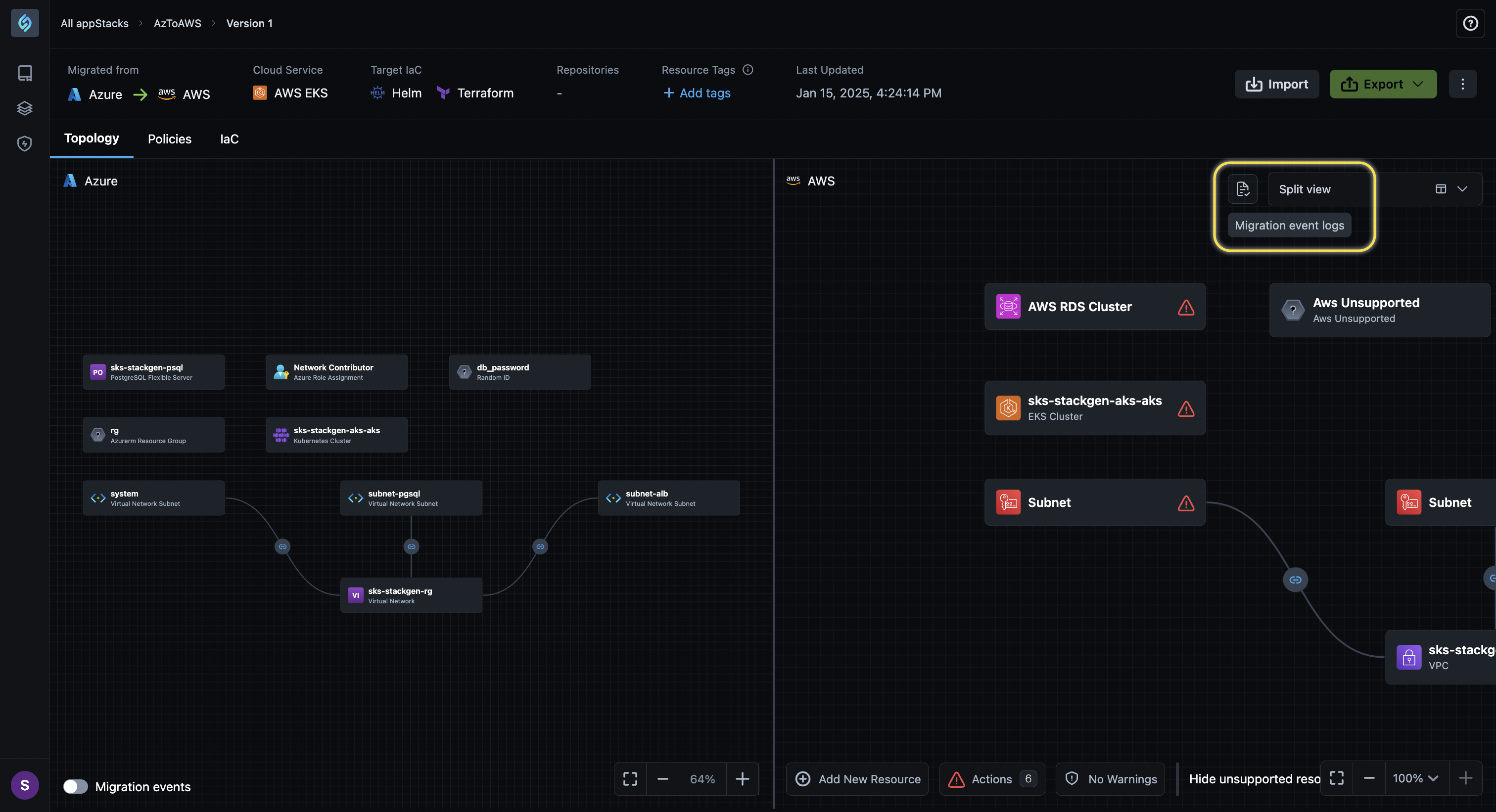This screenshot has width=1496, height=812.
Task: Select the Aws Unsupported node
Action: pos(1379,310)
